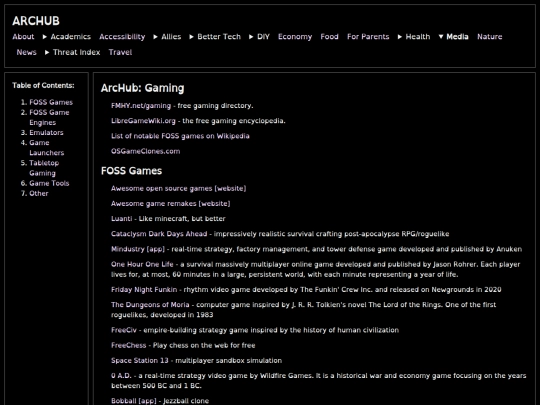Viewport: 540px width, 405px height.
Task: Open the For Parents page
Action: click(368, 37)
